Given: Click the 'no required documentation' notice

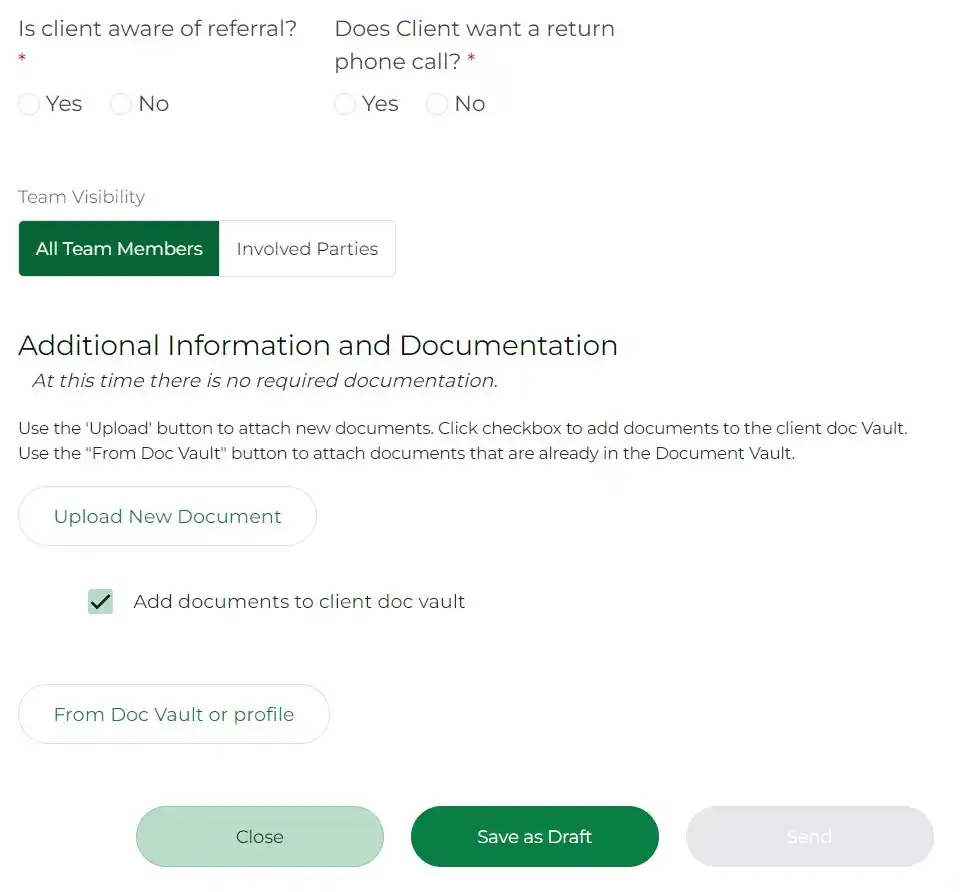Looking at the screenshot, I should pos(265,381).
